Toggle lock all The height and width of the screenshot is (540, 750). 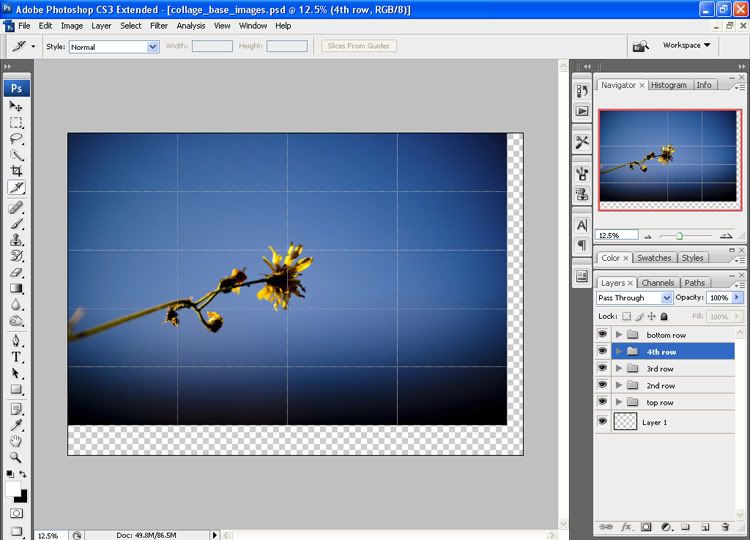664,316
